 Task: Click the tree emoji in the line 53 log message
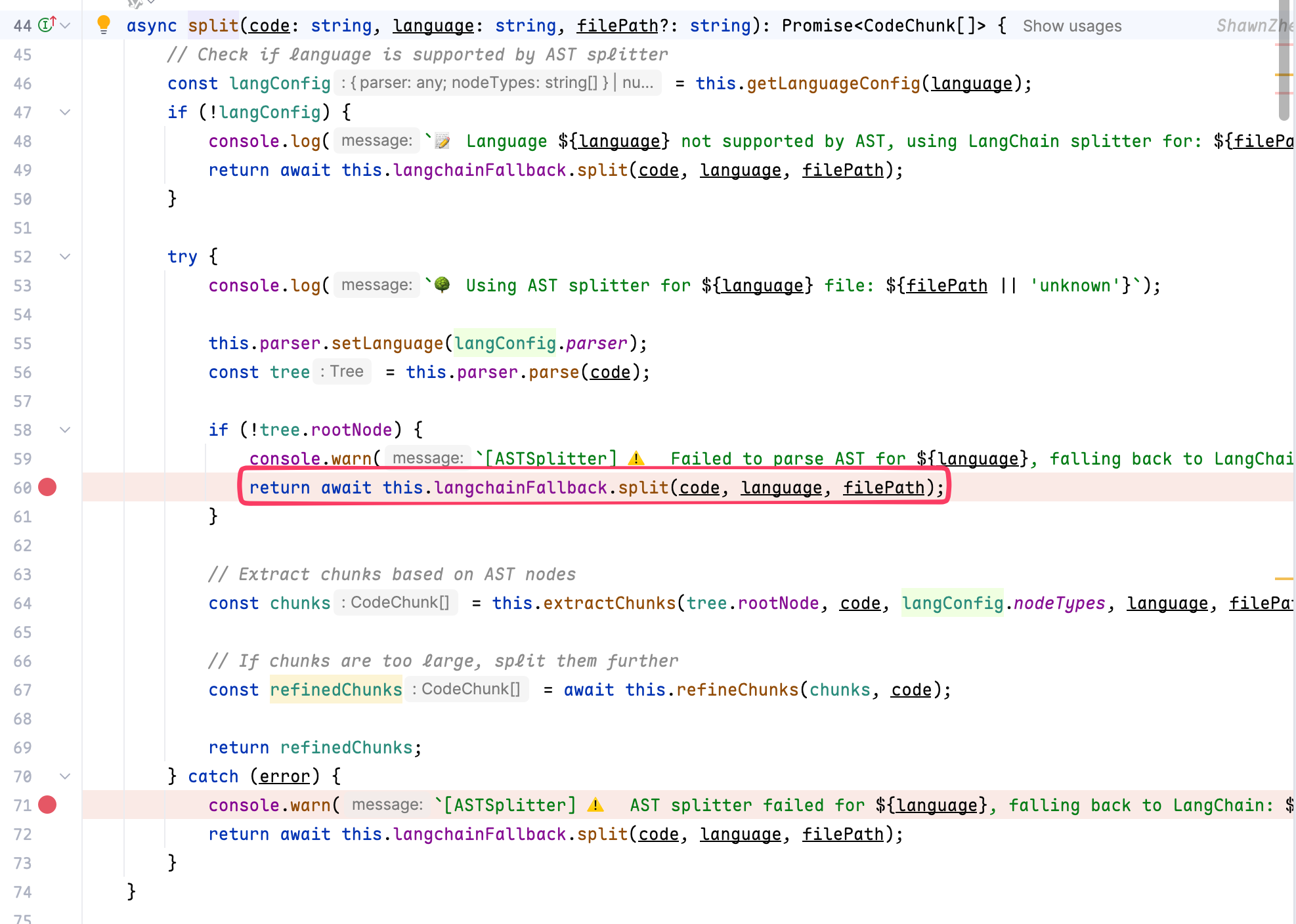click(443, 285)
